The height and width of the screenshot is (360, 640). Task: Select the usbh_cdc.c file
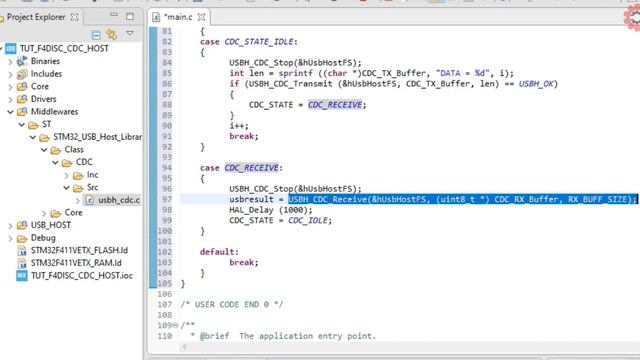(119, 200)
